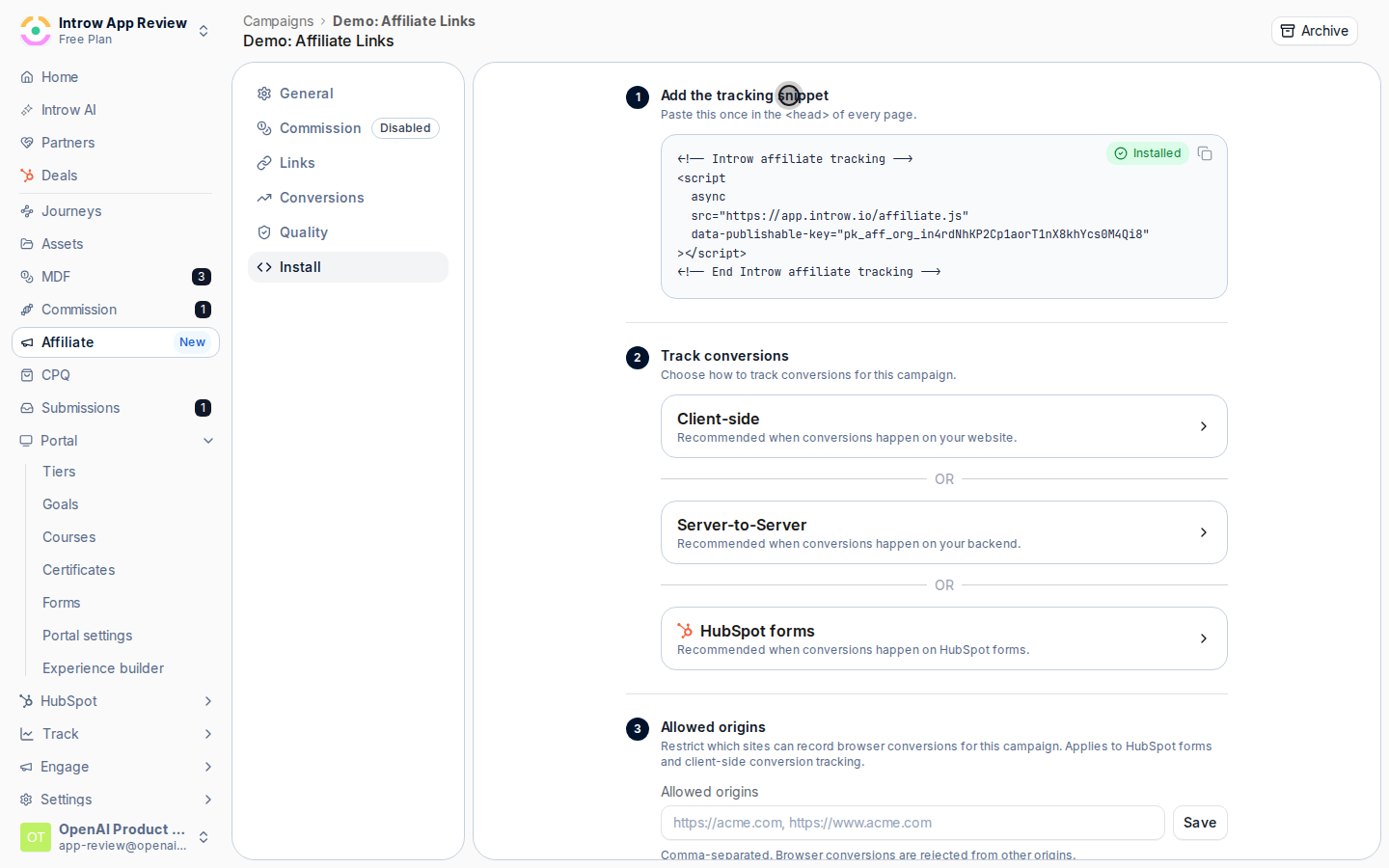Click the Settings gear icon in sidebar
The height and width of the screenshot is (868, 1389).
click(26, 800)
